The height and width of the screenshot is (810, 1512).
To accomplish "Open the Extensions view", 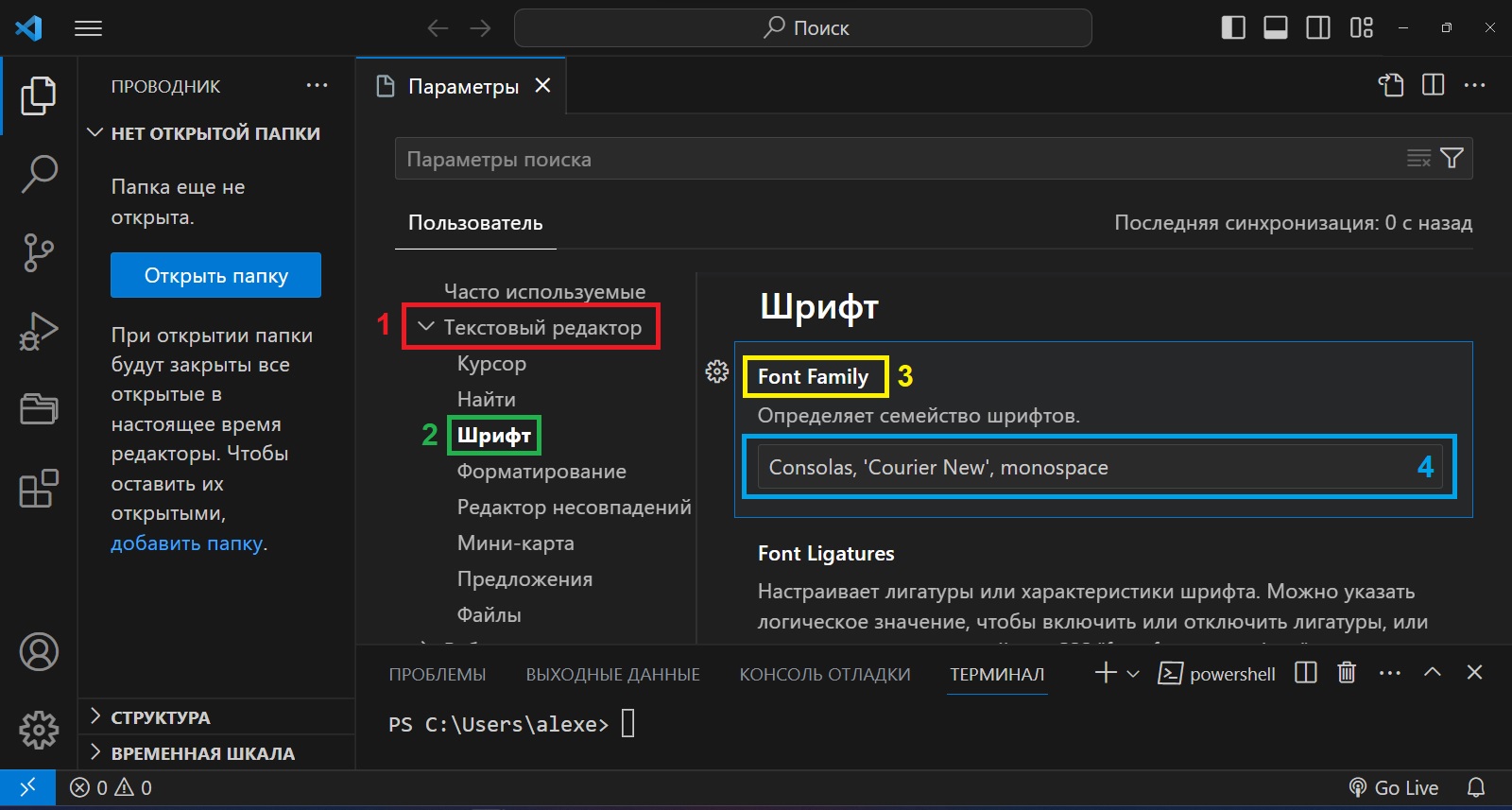I will click(x=39, y=489).
